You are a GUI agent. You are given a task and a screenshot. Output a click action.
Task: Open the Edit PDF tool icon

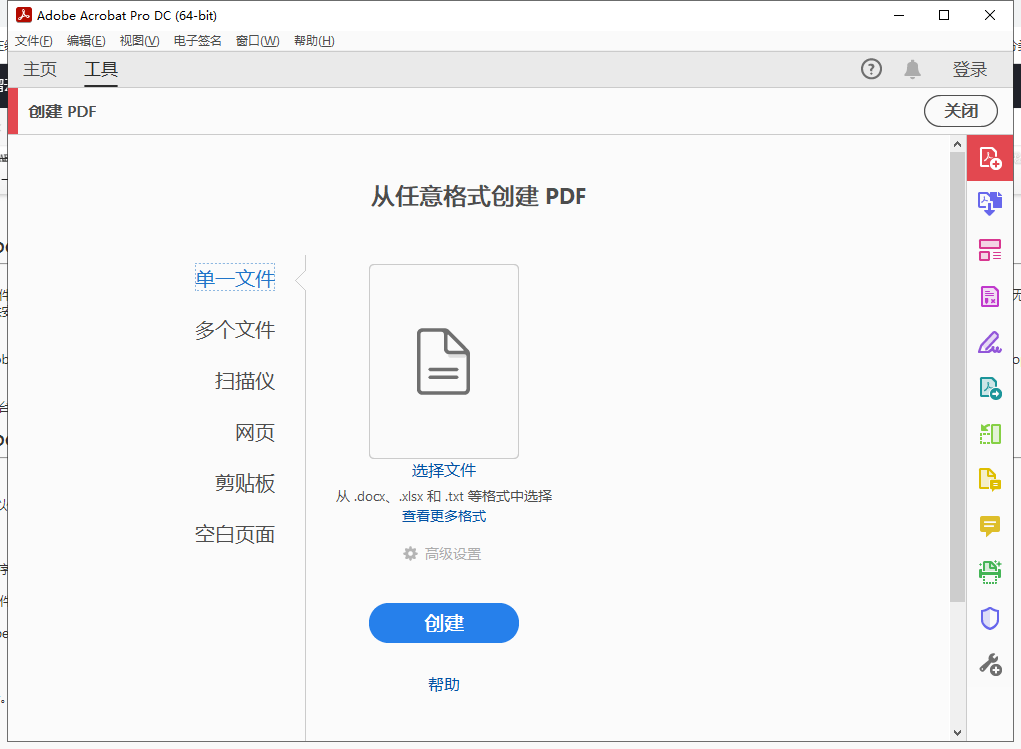click(989, 296)
